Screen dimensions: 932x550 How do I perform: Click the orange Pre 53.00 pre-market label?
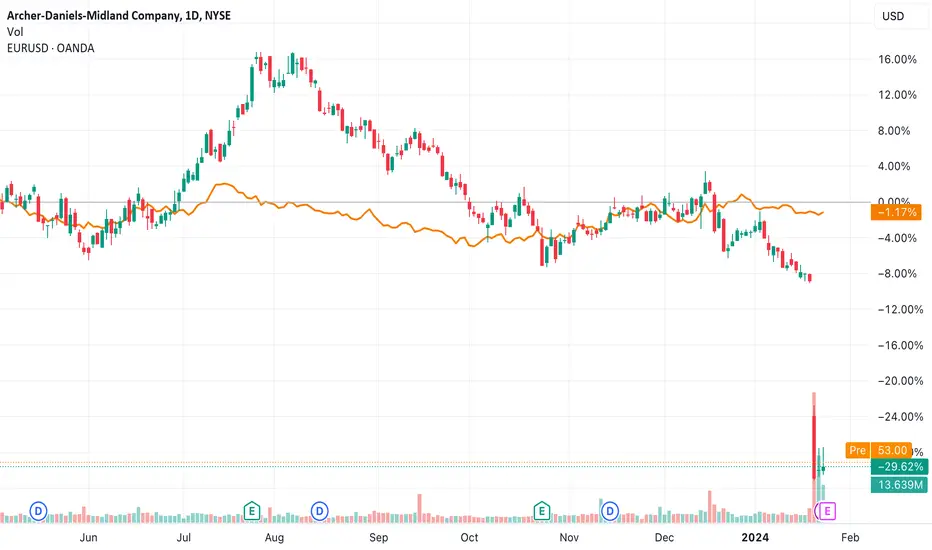[x=879, y=450]
